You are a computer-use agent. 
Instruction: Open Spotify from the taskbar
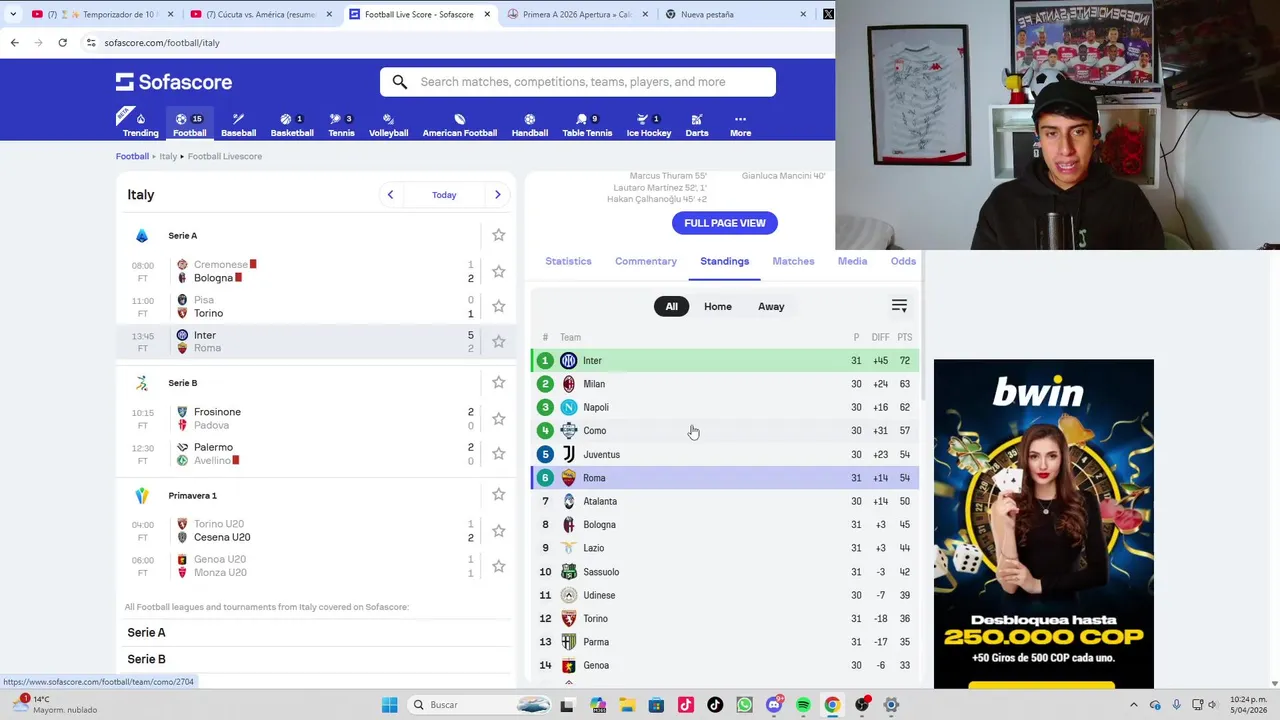(x=803, y=705)
